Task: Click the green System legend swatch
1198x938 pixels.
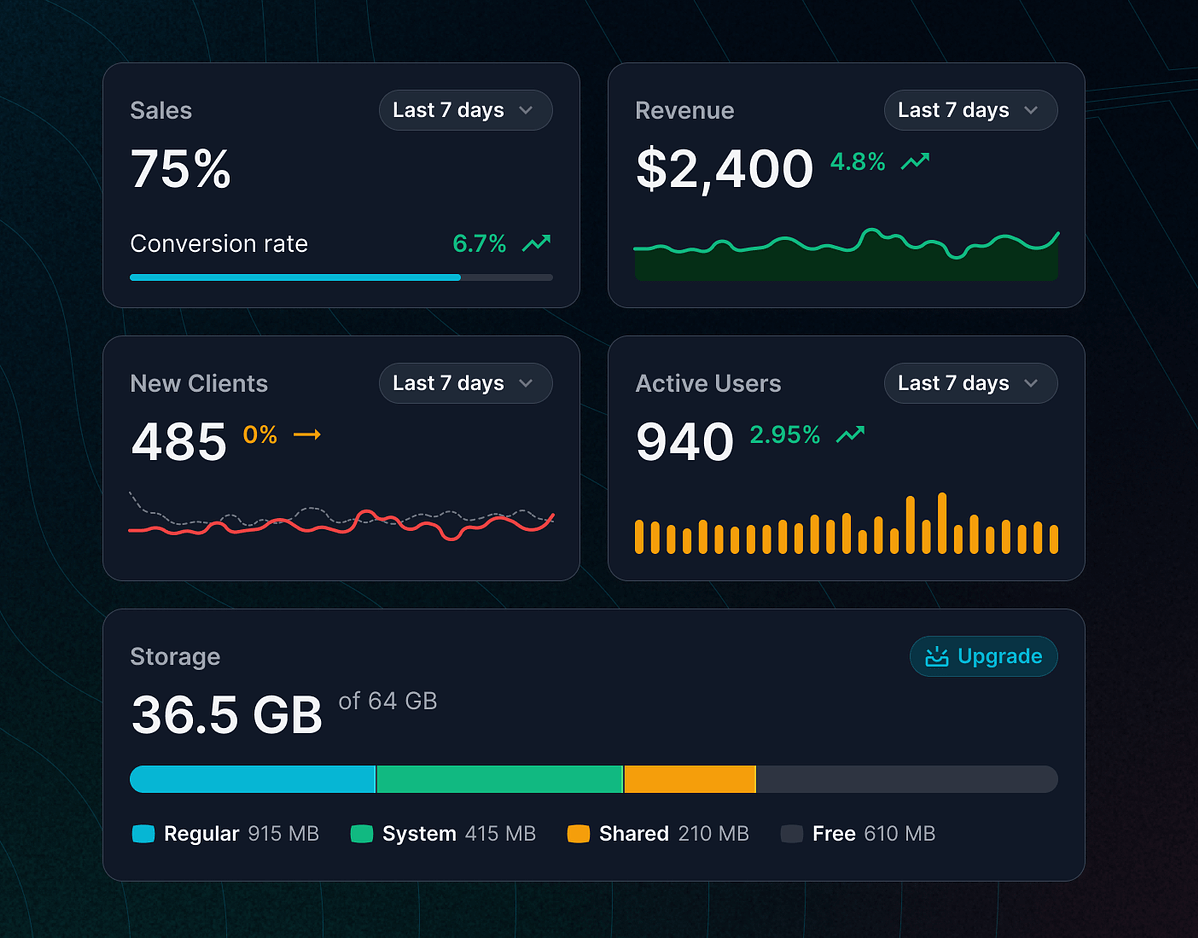Action: 362,834
